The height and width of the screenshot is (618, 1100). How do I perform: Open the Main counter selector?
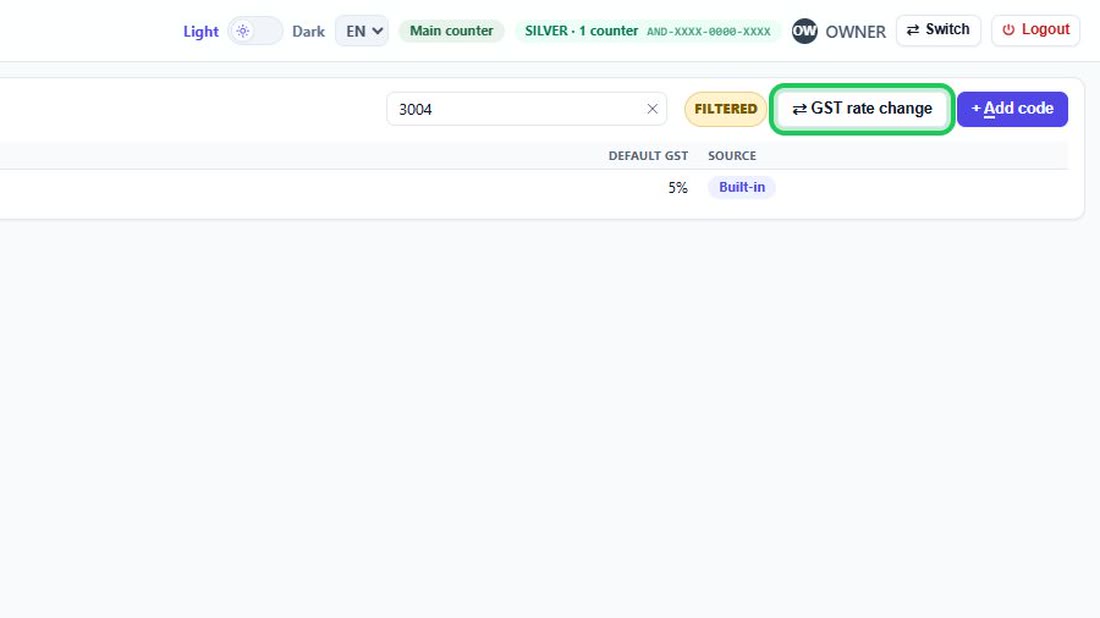click(x=451, y=31)
